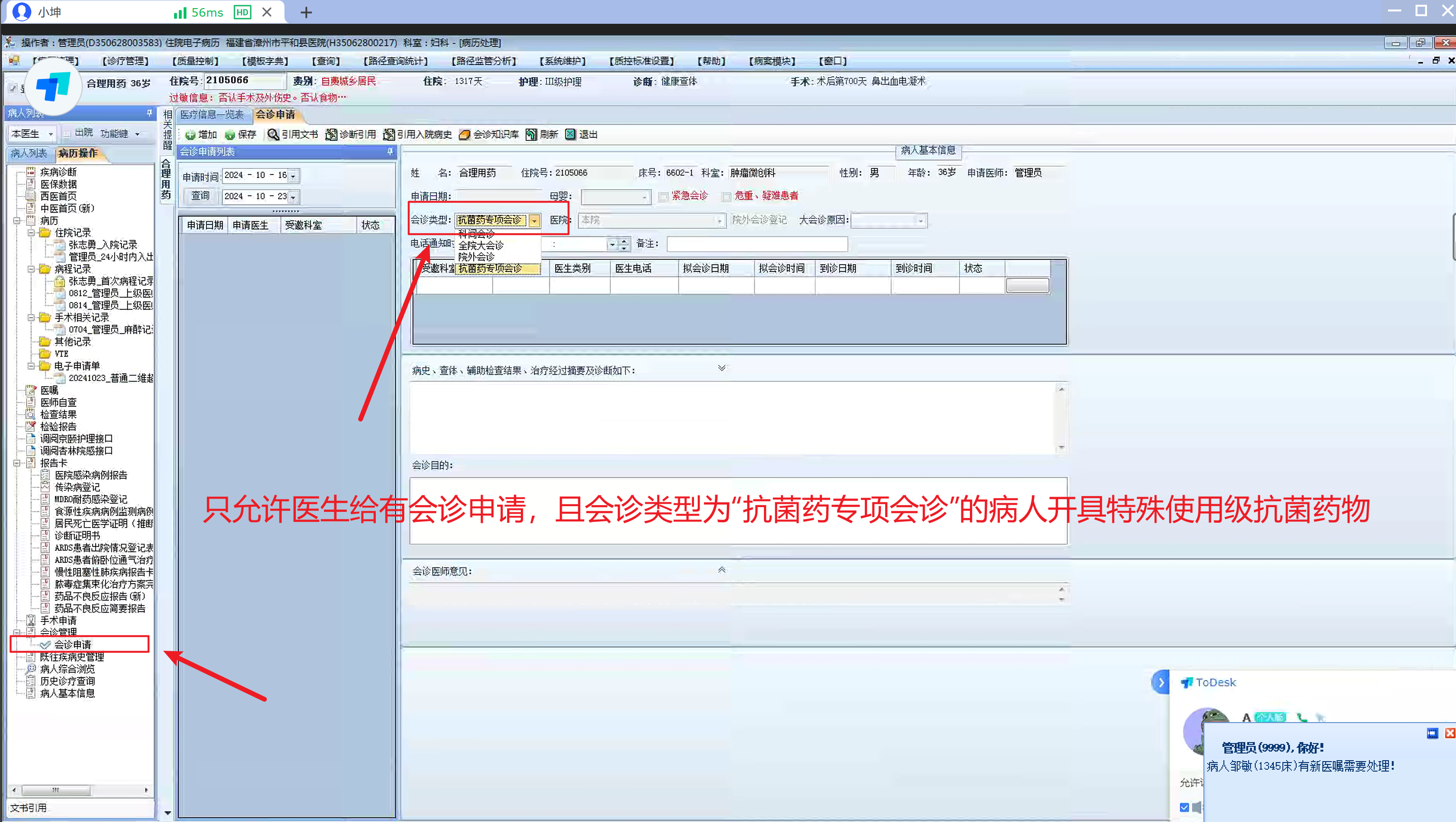Click the 保存 (save) toolbar icon
This screenshot has height=822, width=1456.
230,135
